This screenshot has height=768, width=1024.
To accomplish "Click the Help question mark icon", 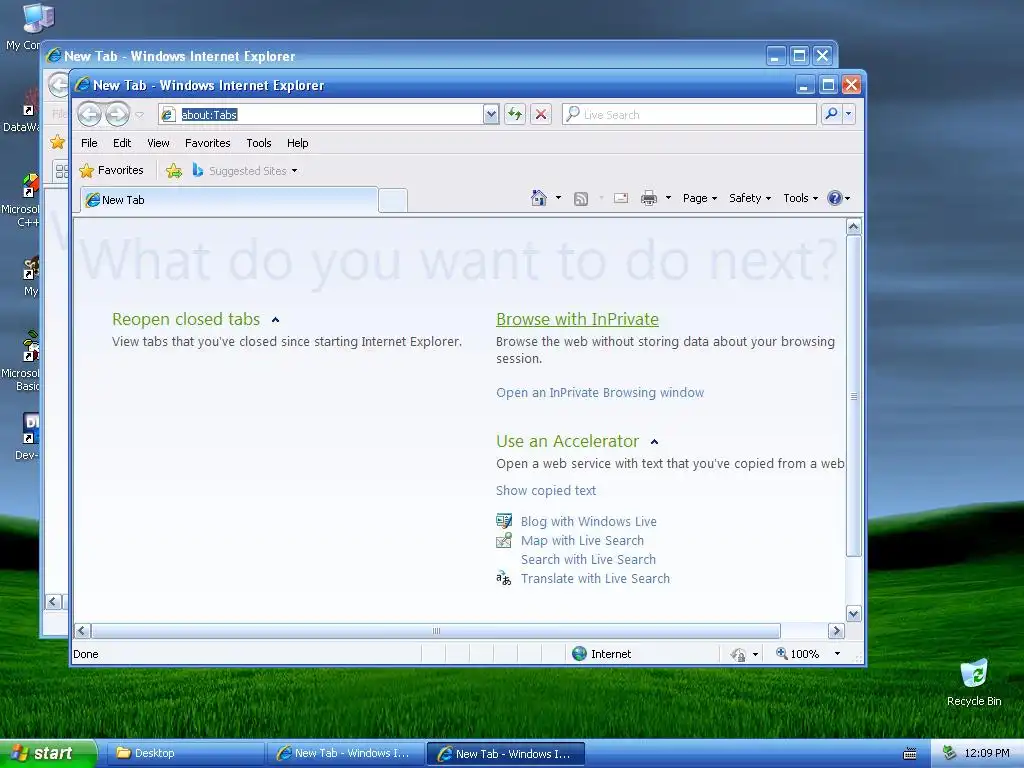I will pyautogui.click(x=835, y=198).
